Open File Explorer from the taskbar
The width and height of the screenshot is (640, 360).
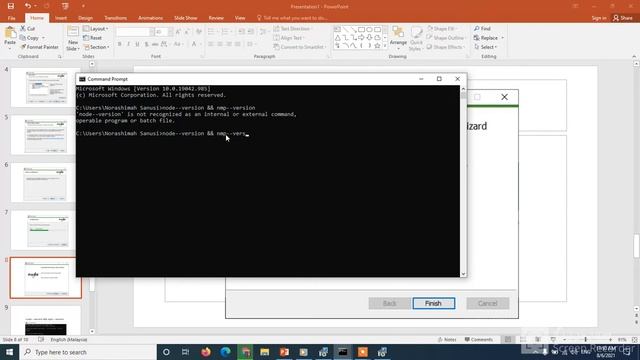click(x=264, y=352)
